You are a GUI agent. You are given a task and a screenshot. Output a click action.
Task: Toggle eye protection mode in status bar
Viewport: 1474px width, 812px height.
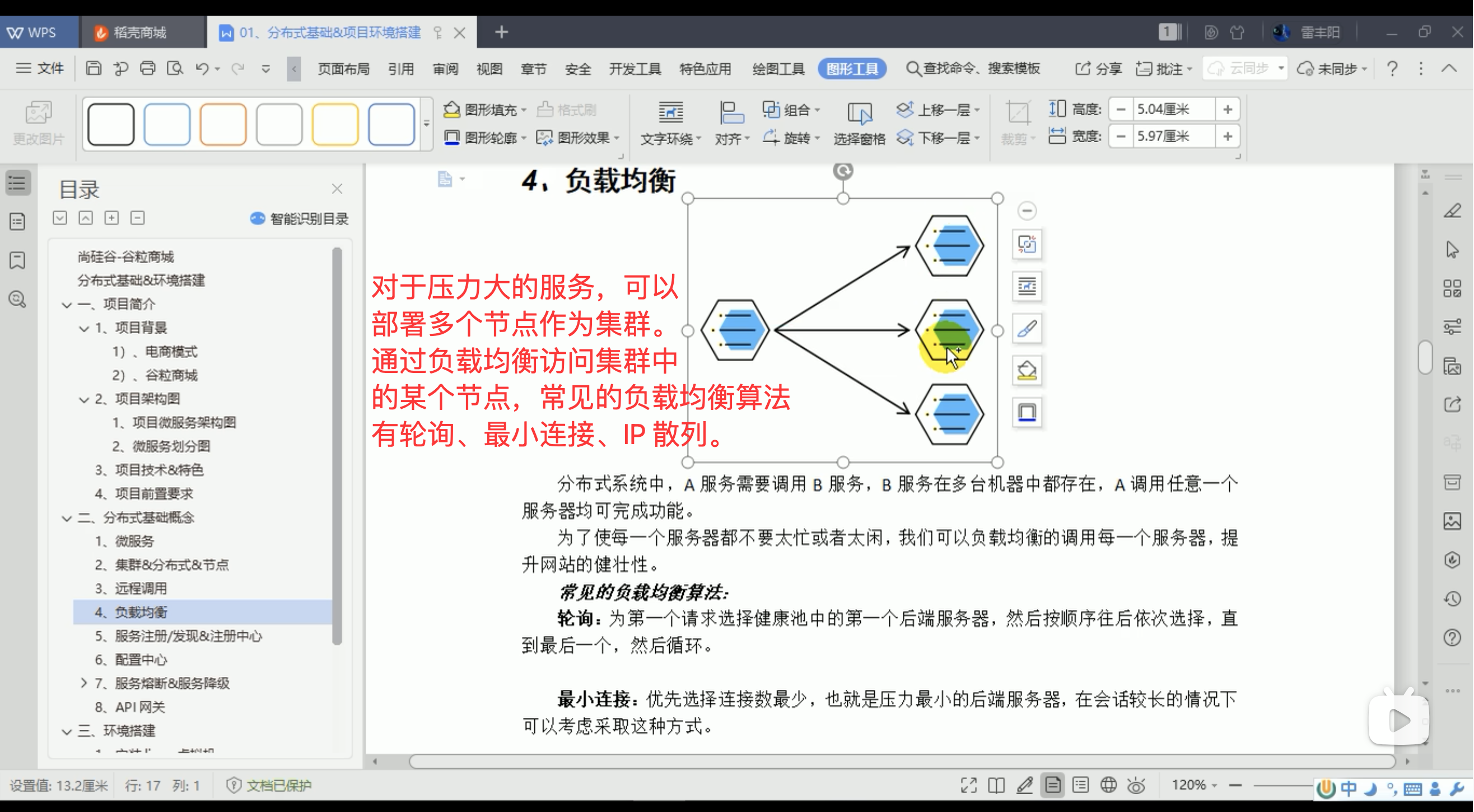coord(1136,785)
